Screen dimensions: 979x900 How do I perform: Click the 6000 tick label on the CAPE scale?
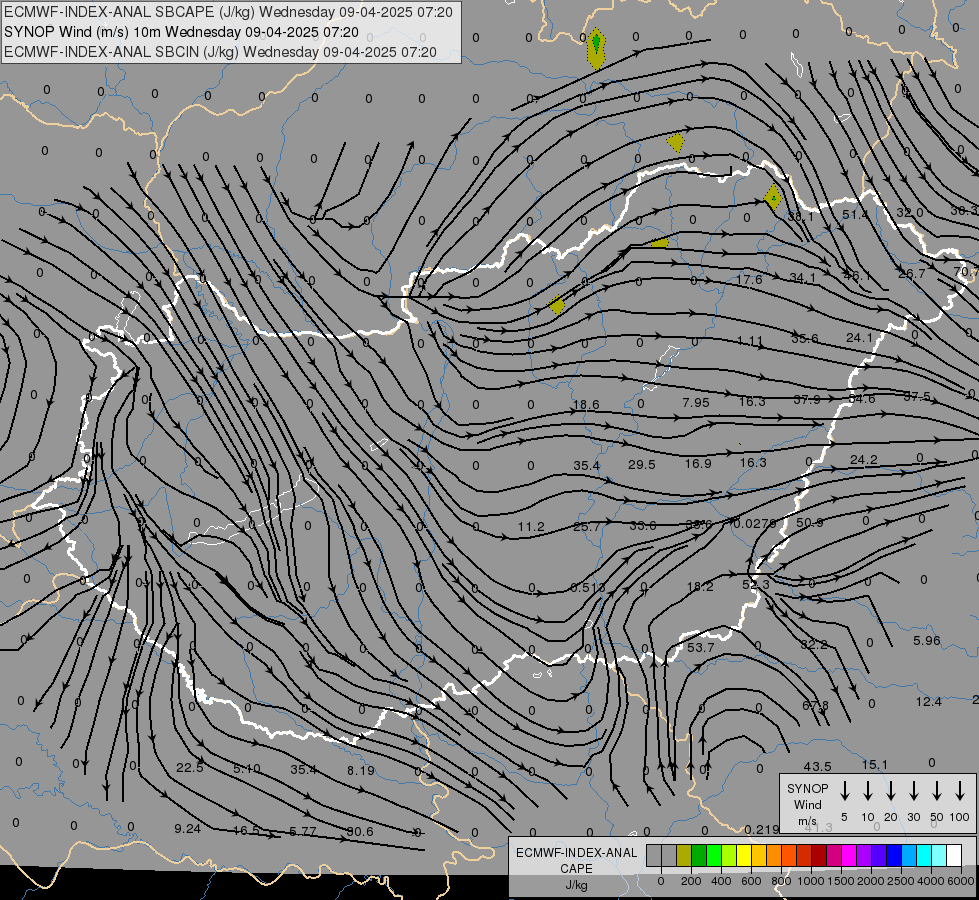pos(962,881)
